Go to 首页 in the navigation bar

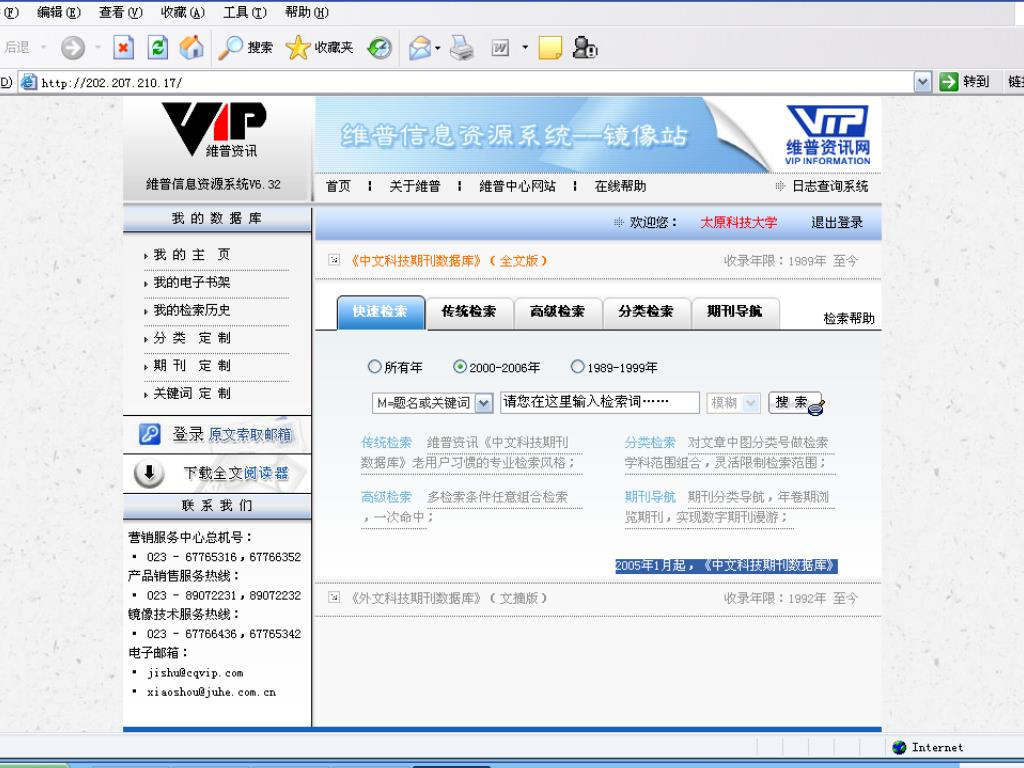tap(338, 186)
